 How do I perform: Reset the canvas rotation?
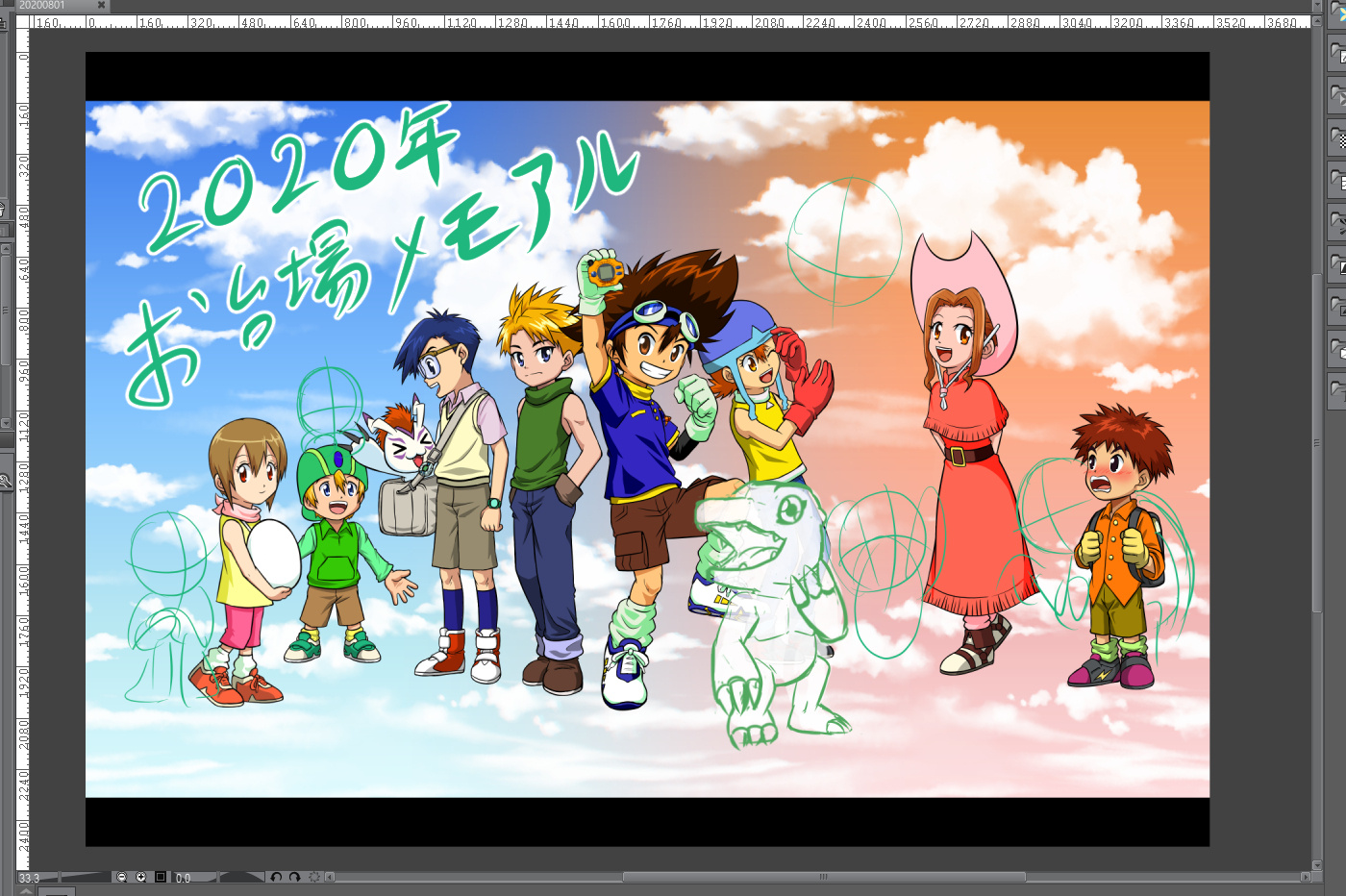click(314, 877)
